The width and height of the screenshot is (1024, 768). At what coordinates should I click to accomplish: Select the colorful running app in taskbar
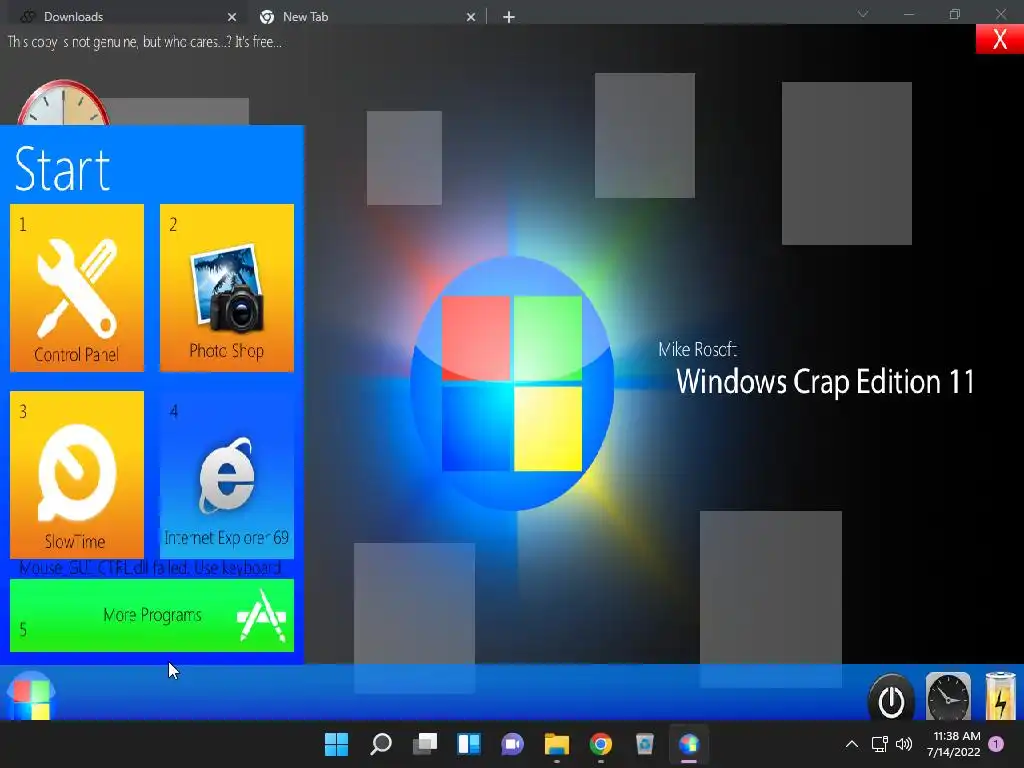(x=689, y=744)
